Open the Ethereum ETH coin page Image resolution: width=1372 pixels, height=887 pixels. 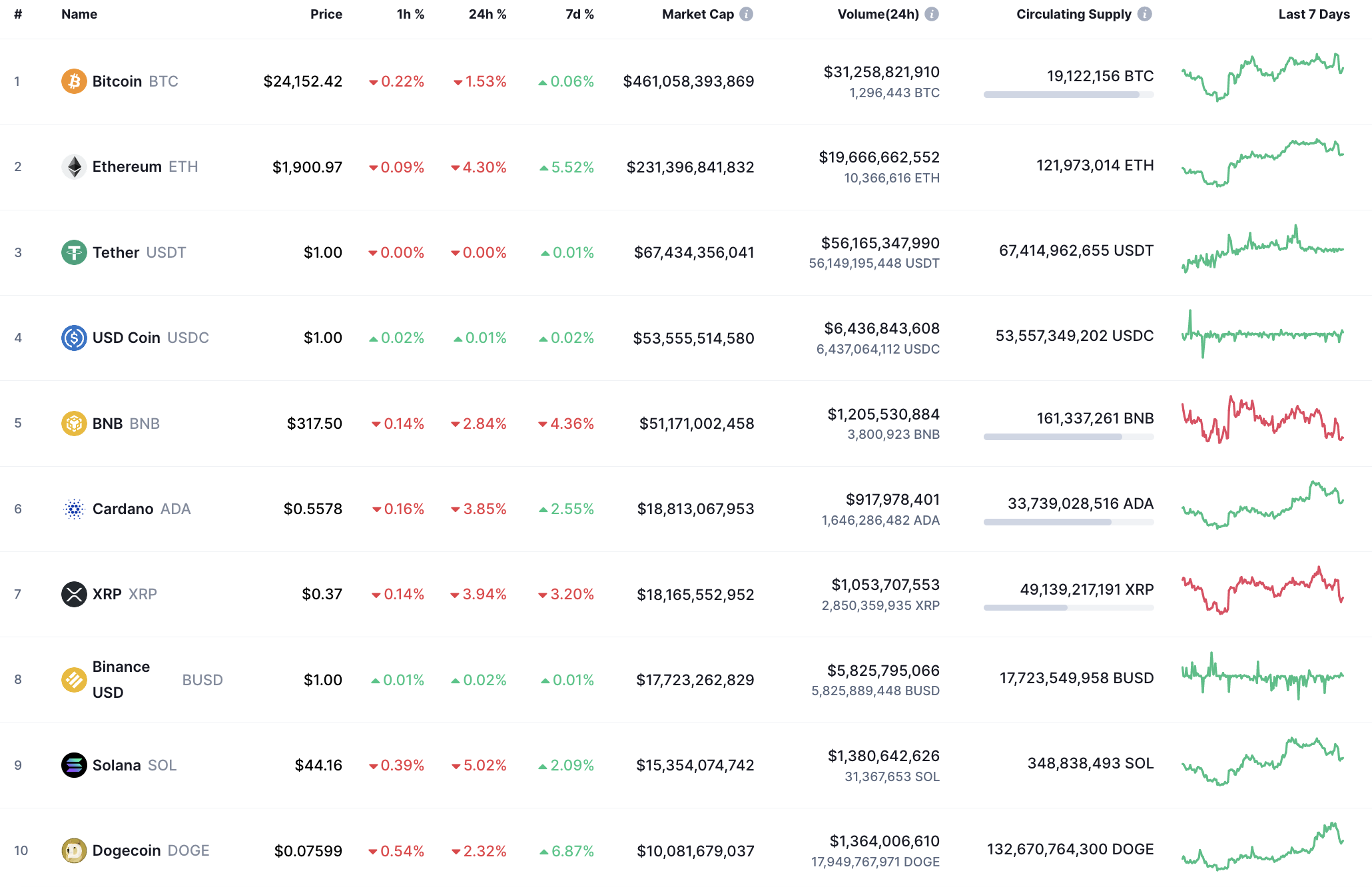click(x=127, y=166)
